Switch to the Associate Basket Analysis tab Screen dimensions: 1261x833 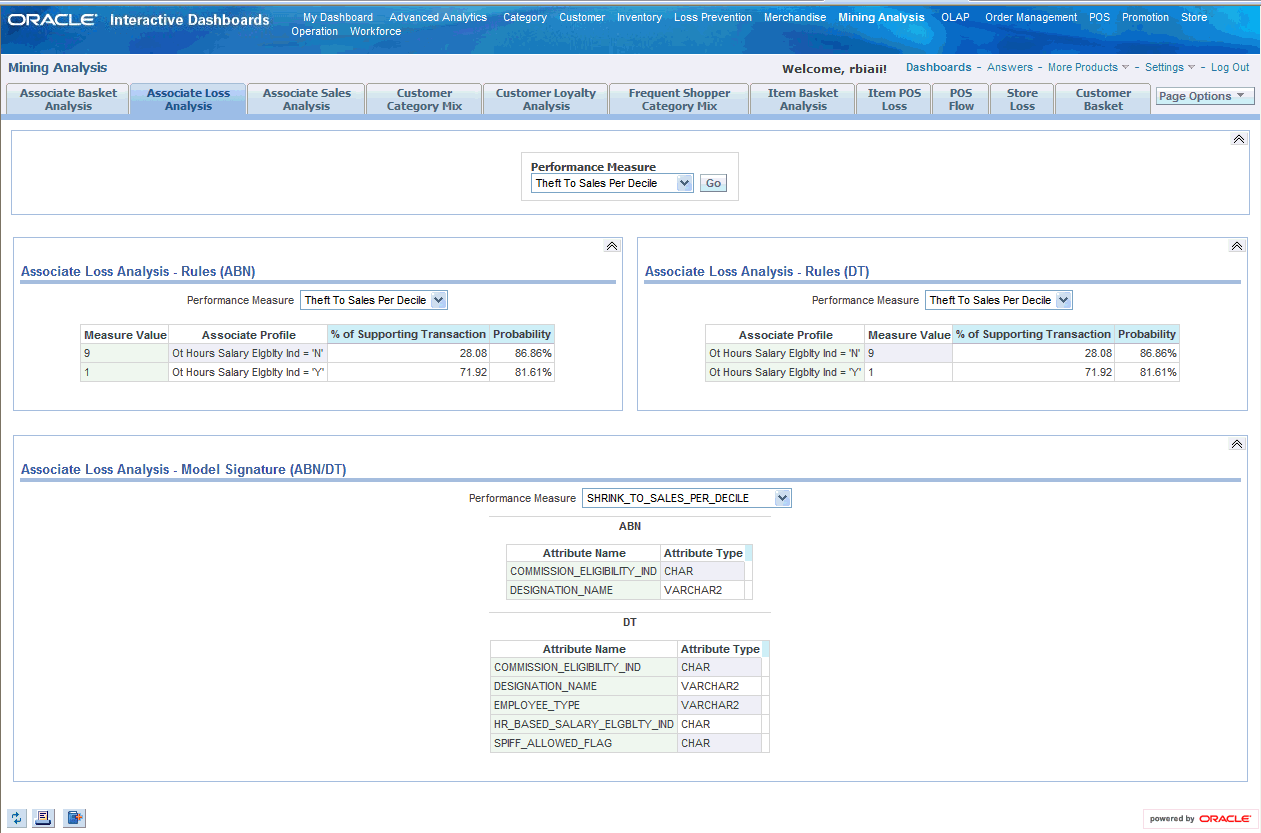click(68, 99)
